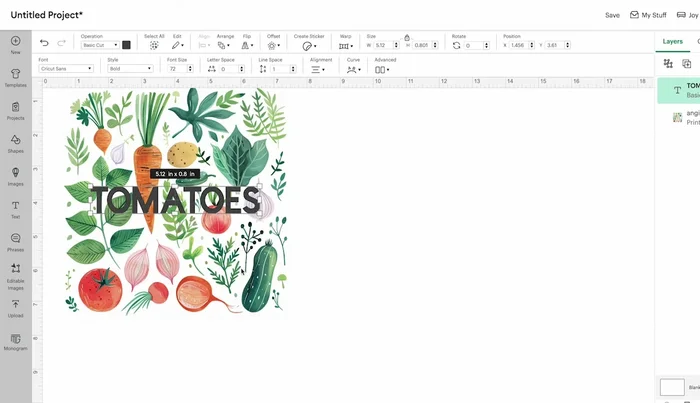Viewport: 700px width, 403px height.
Task: Open the Align menu
Action: 204,45
